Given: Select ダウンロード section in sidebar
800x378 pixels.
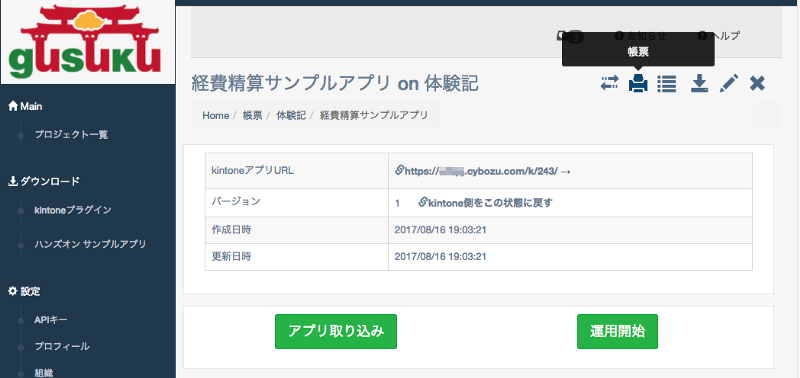Looking at the screenshot, I should (x=44, y=181).
